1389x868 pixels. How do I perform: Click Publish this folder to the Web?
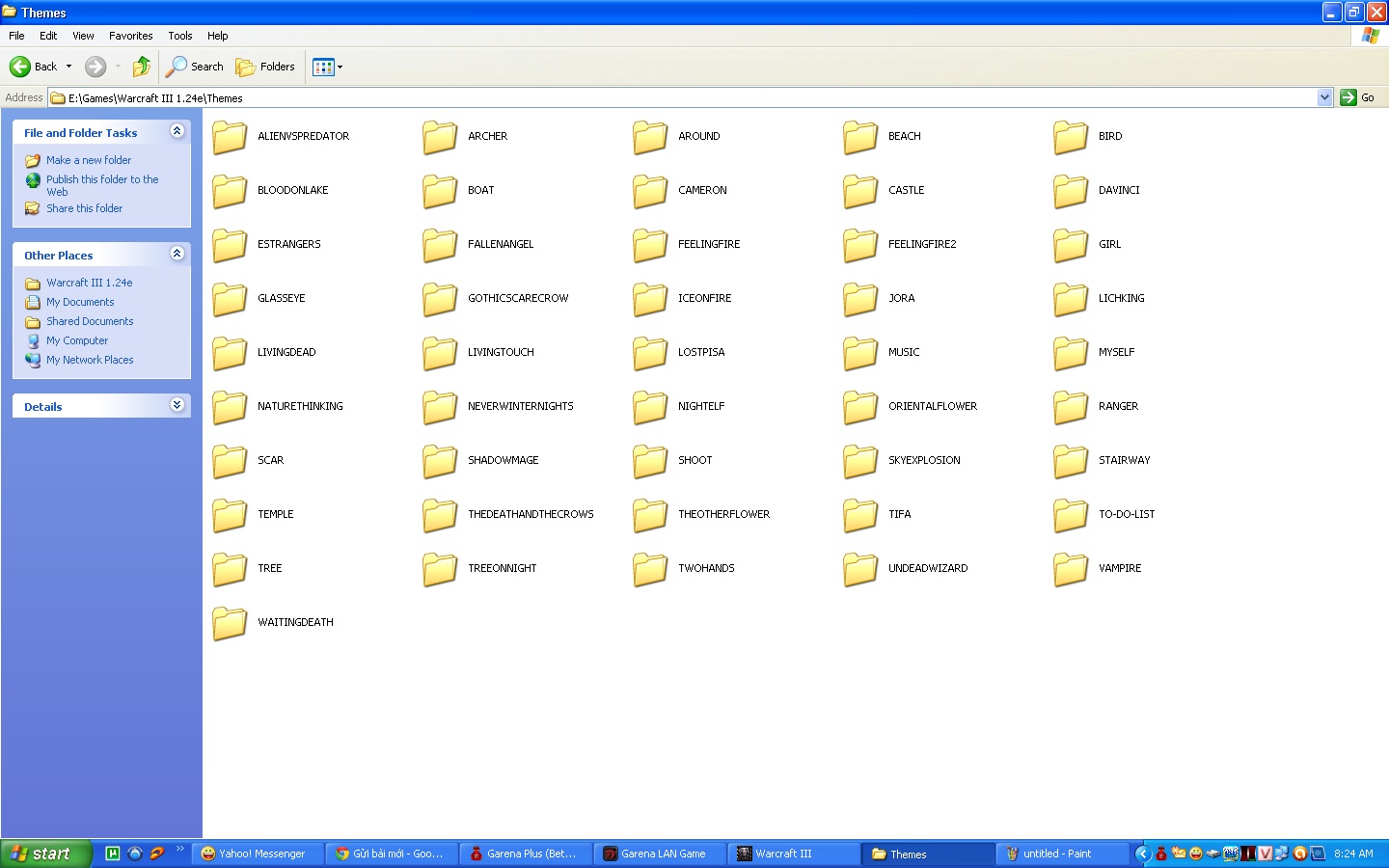click(102, 185)
